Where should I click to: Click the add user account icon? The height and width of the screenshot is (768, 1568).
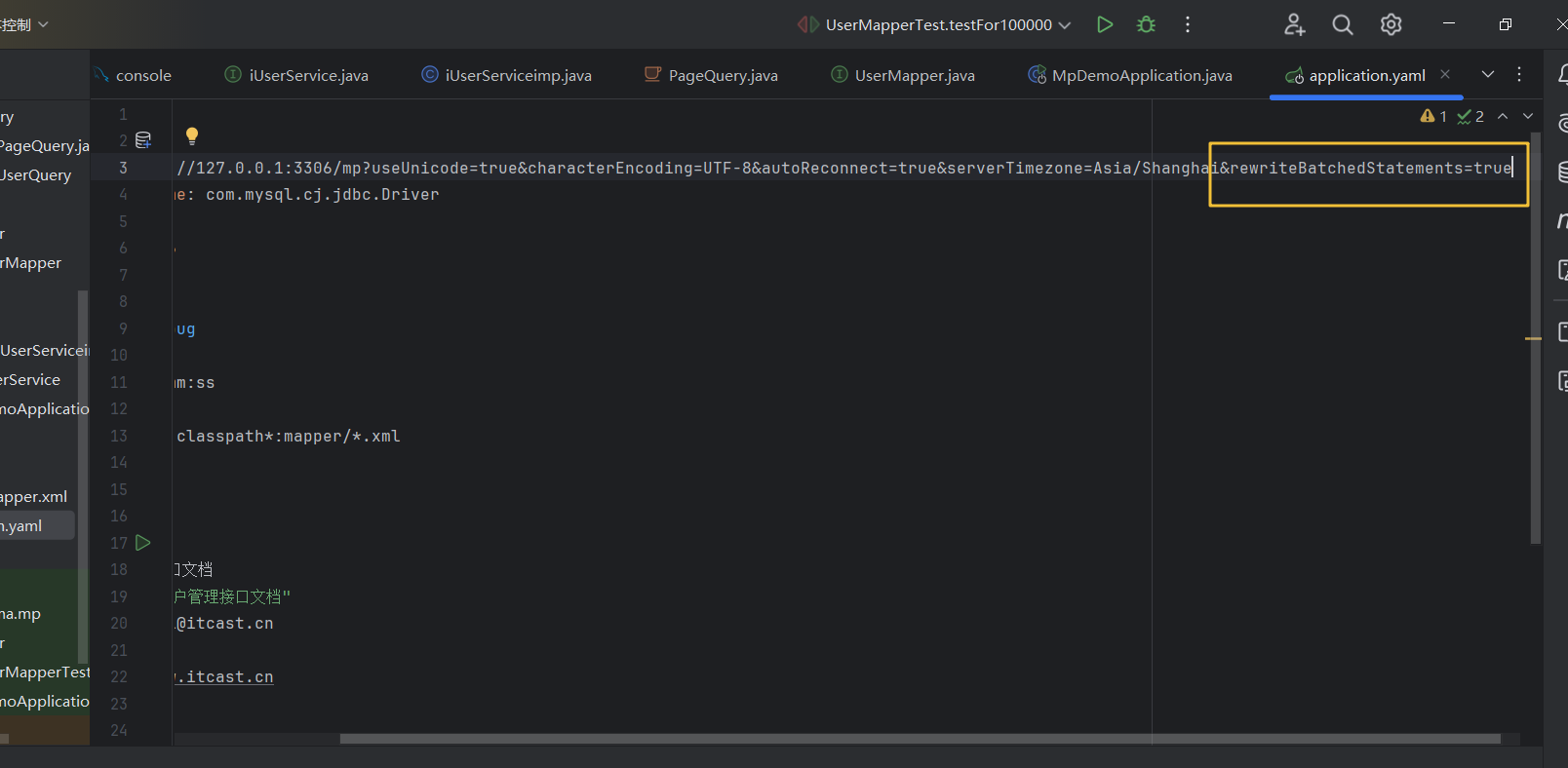point(1294,24)
